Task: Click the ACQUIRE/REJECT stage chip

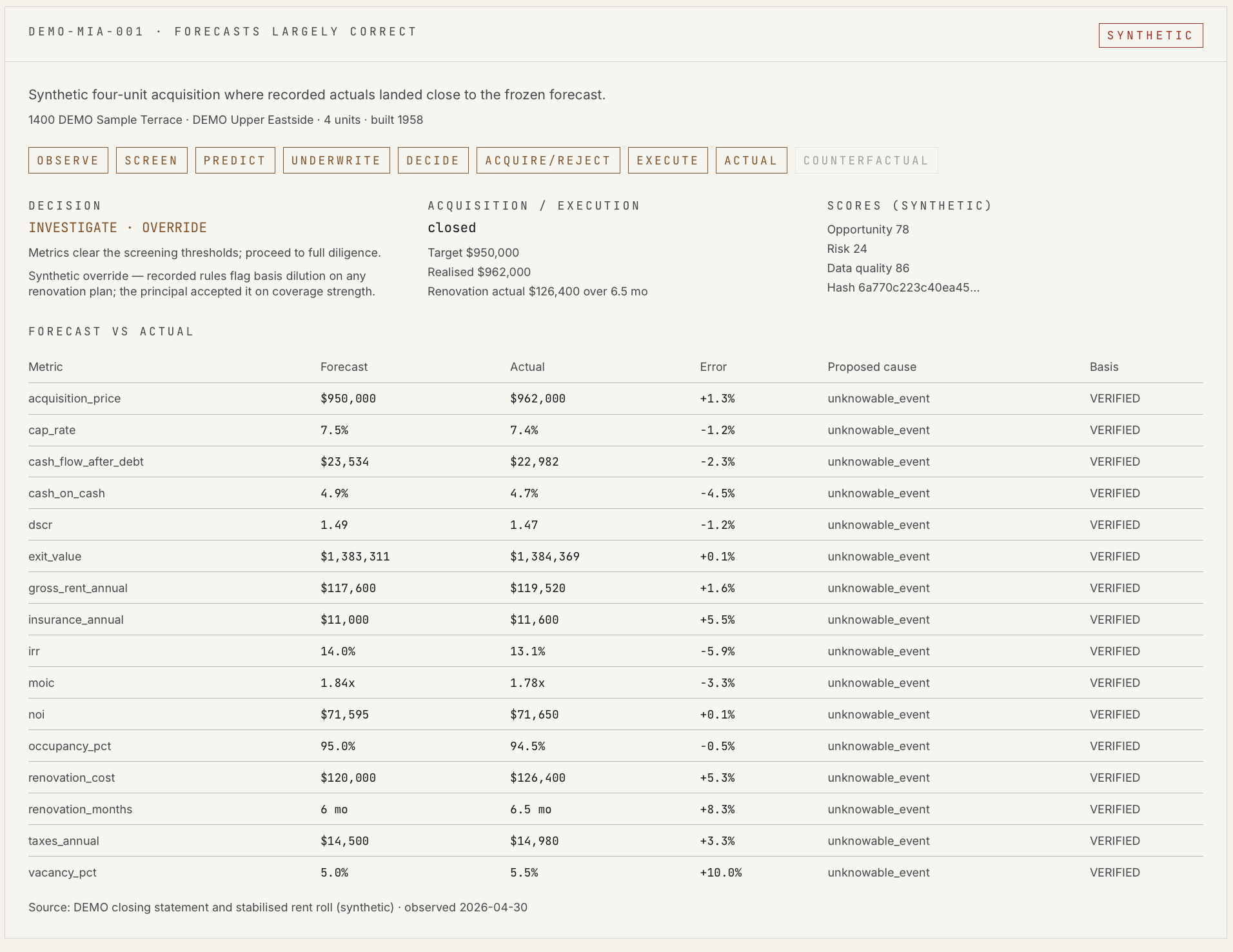Action: [x=548, y=161]
